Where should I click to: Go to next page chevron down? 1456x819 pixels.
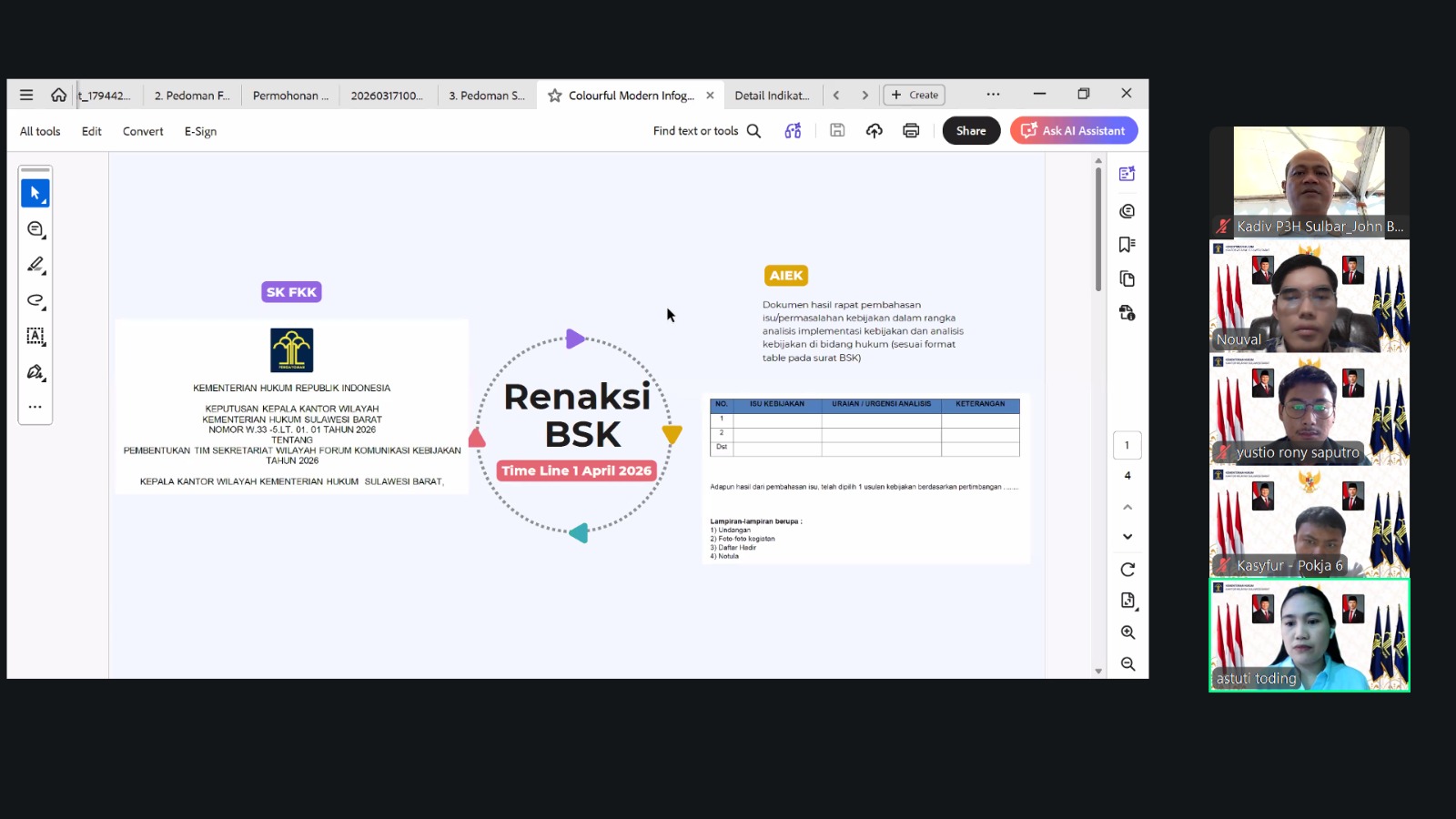tap(1127, 537)
